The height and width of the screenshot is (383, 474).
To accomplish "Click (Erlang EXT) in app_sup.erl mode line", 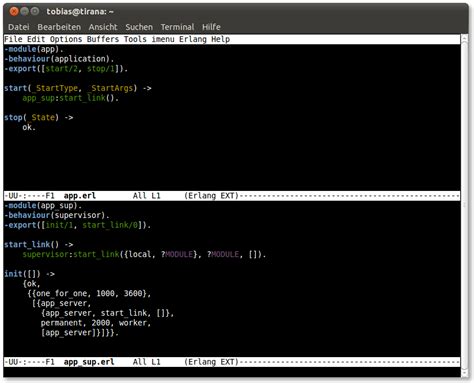I will click(x=212, y=362).
